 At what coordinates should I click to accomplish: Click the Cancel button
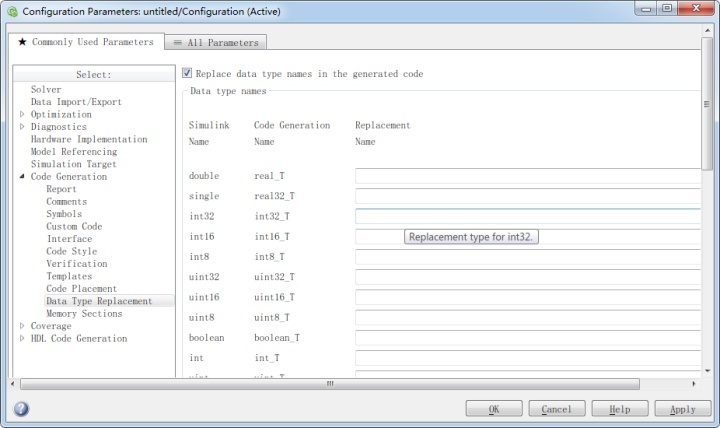557,409
